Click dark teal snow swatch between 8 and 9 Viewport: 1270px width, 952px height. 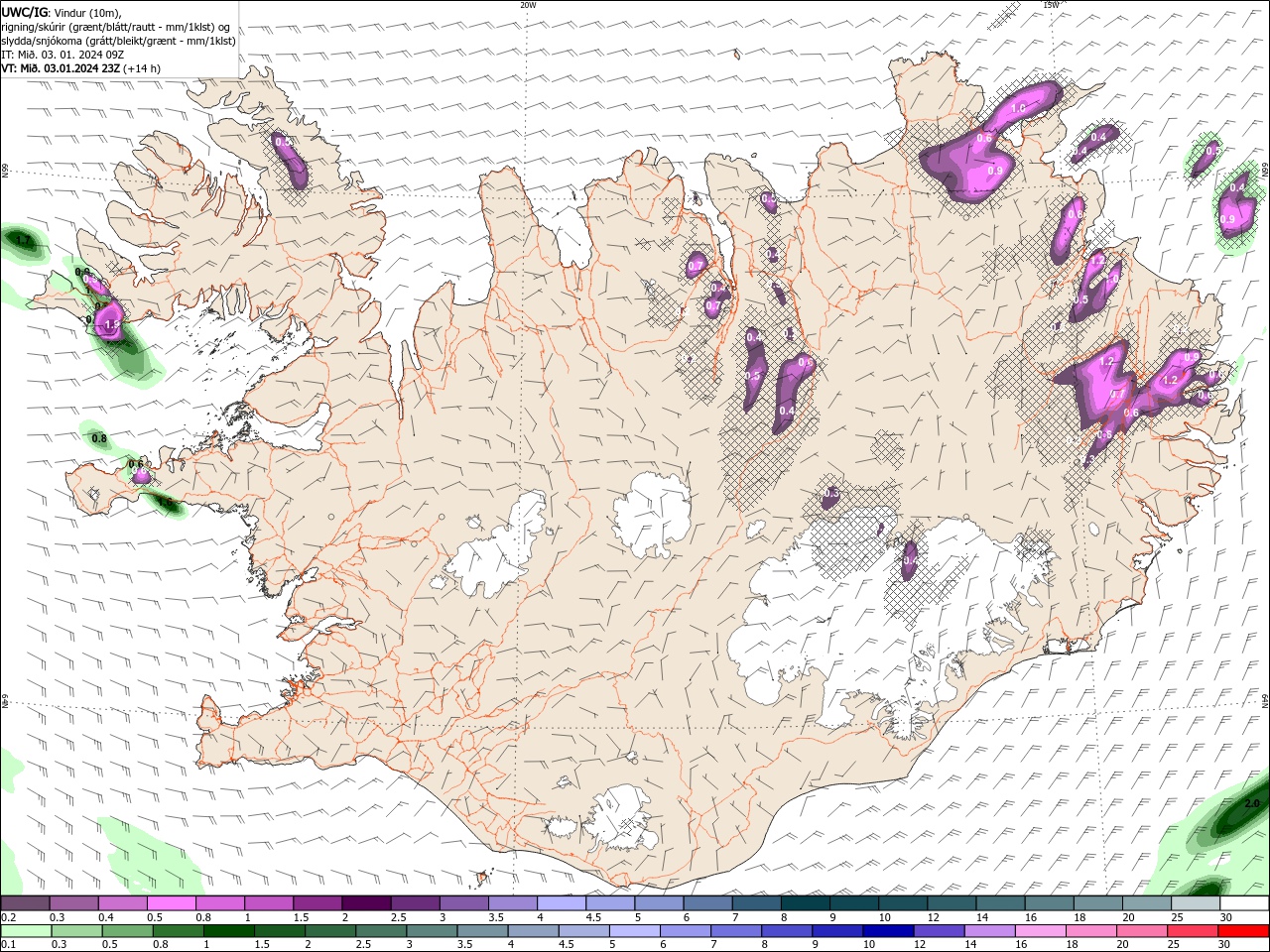[x=806, y=903]
